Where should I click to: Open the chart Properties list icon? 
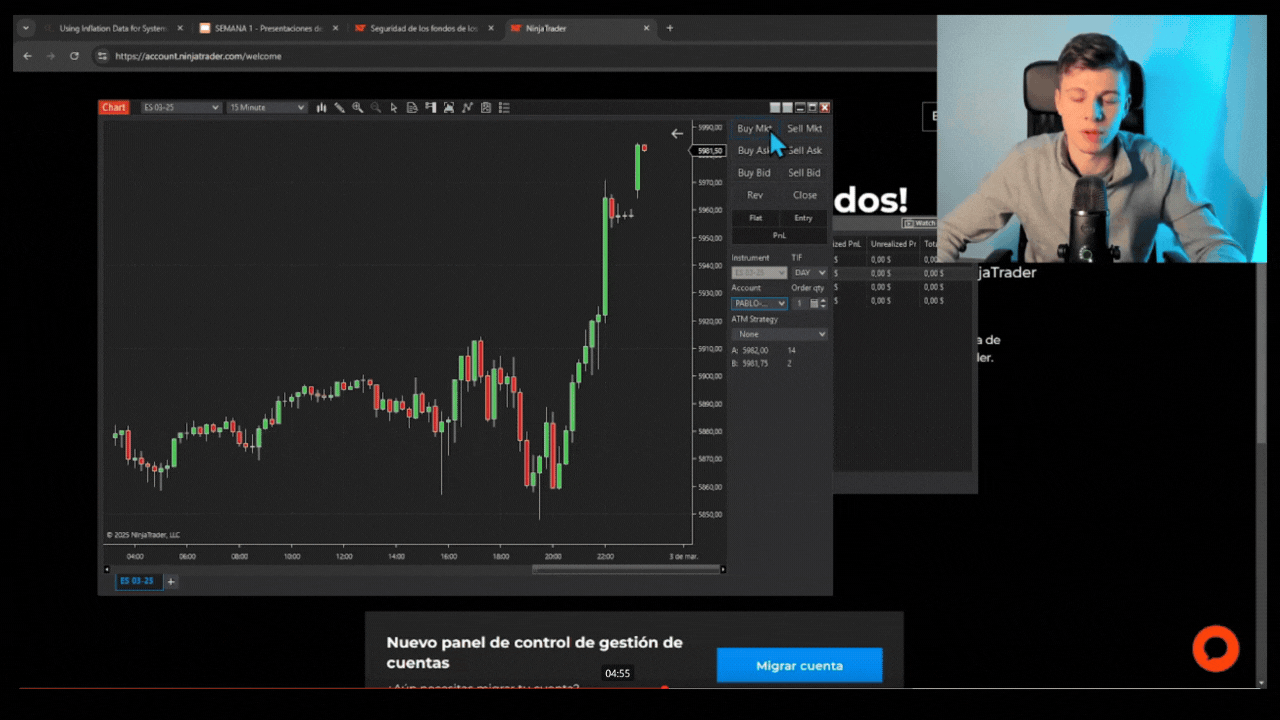(504, 107)
